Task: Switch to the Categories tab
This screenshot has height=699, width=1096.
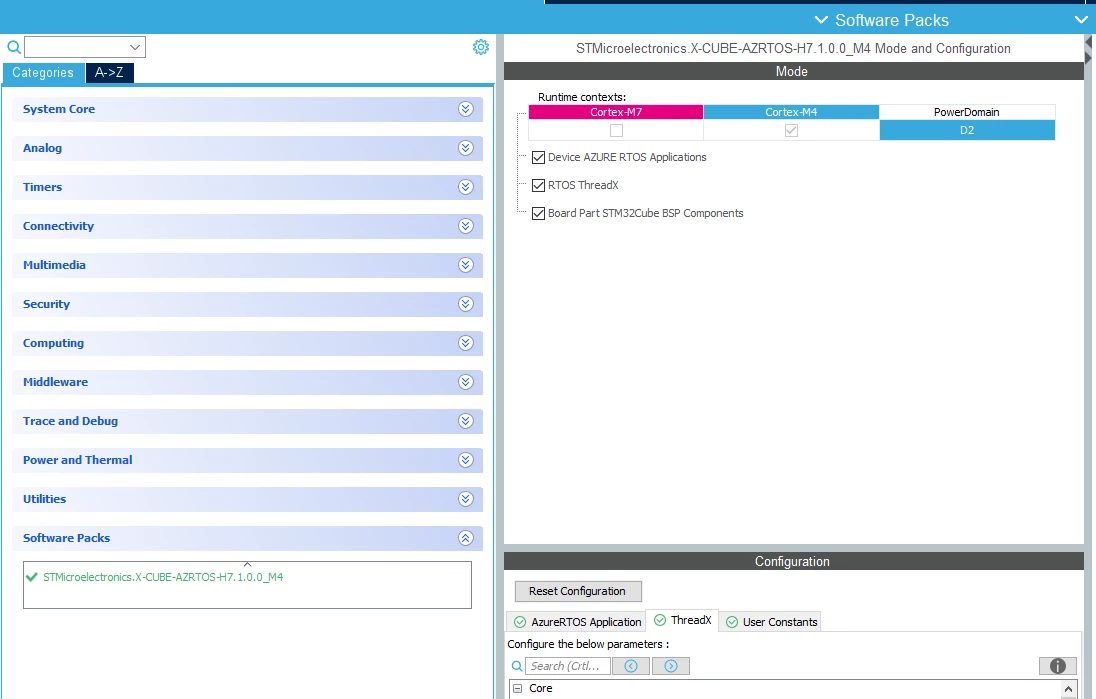Action: pyautogui.click(x=43, y=73)
